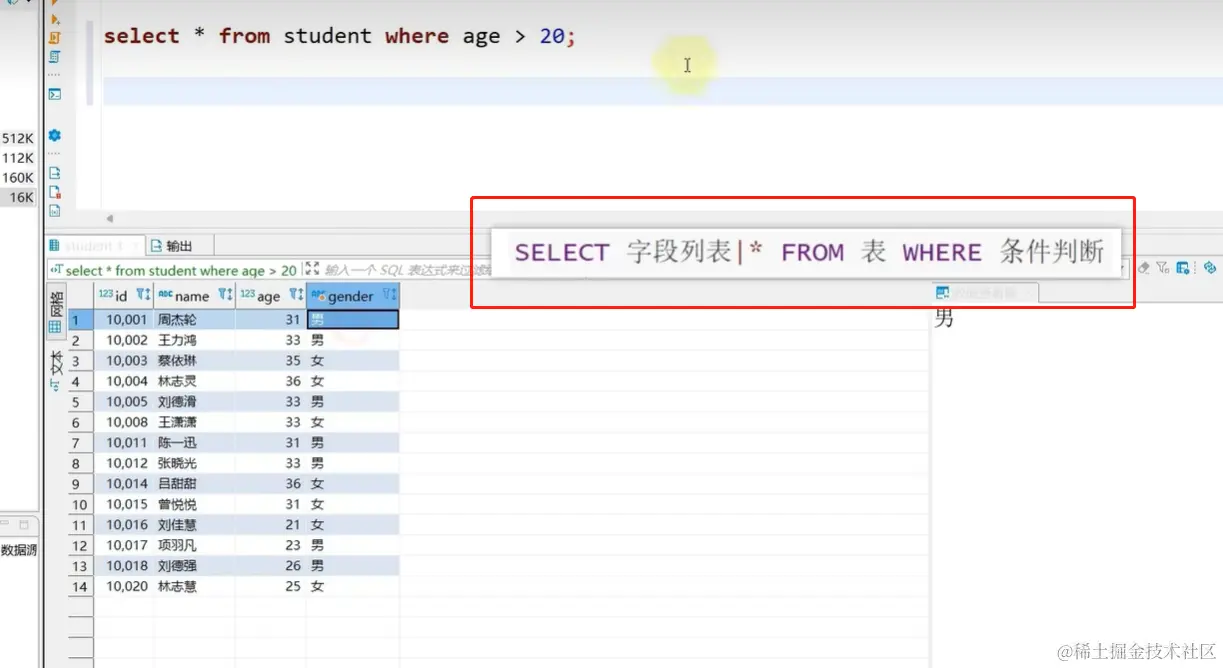Click the bottom script file icon in sidebar
Screen dimensions: 1223x668
coord(55,211)
